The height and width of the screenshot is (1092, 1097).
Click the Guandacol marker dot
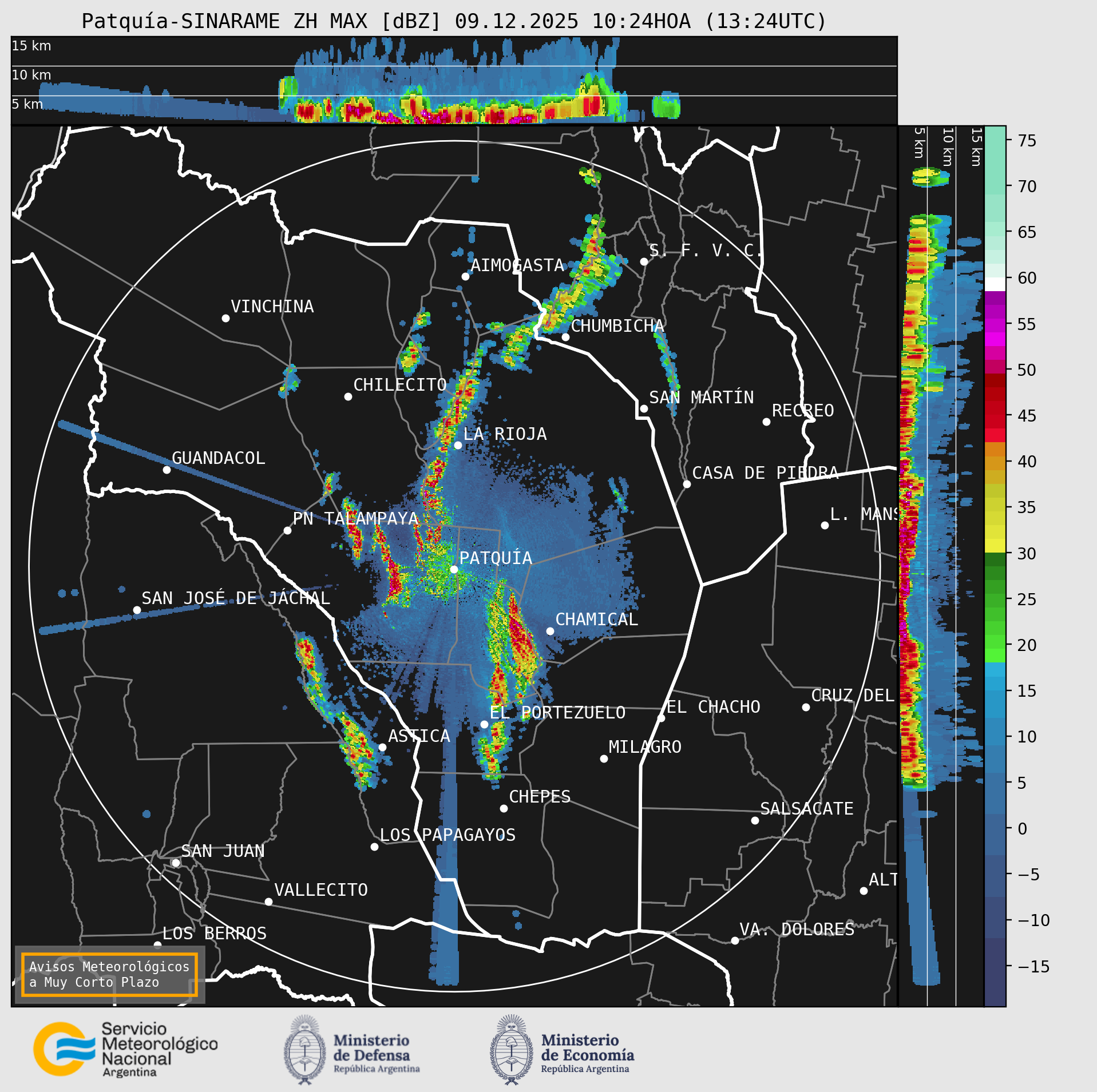(167, 470)
